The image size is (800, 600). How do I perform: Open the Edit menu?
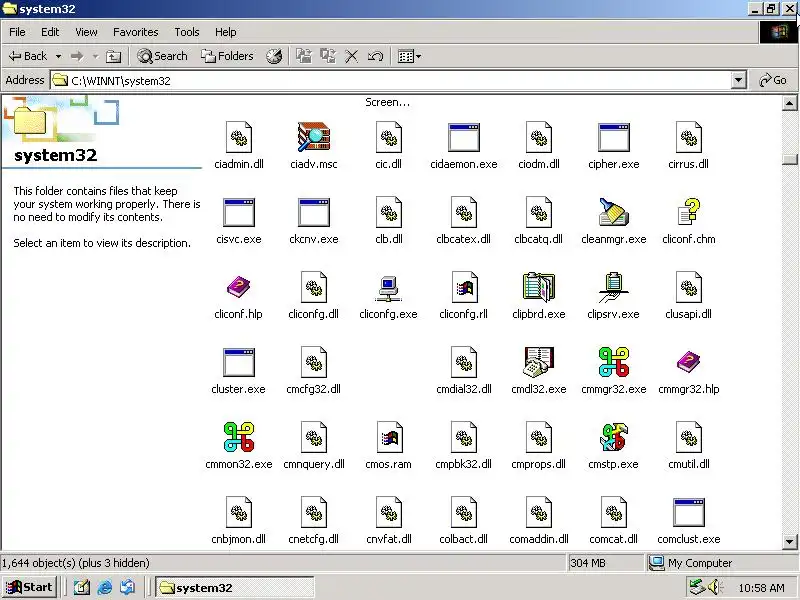tap(50, 32)
